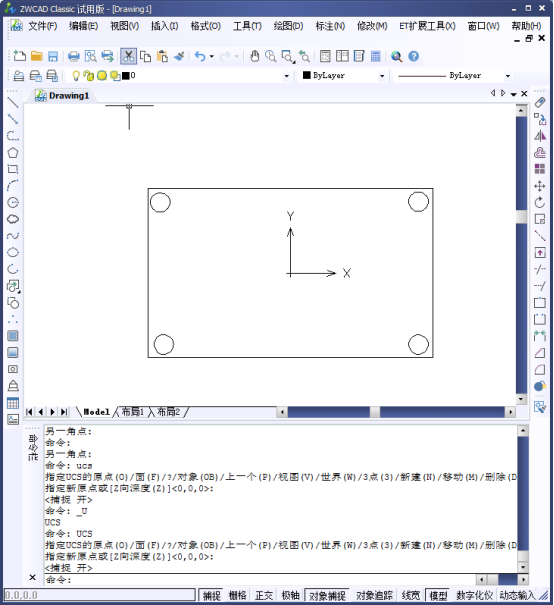Click the Copy icon
Image resolution: width=554 pixels, height=605 pixels.
(145, 56)
